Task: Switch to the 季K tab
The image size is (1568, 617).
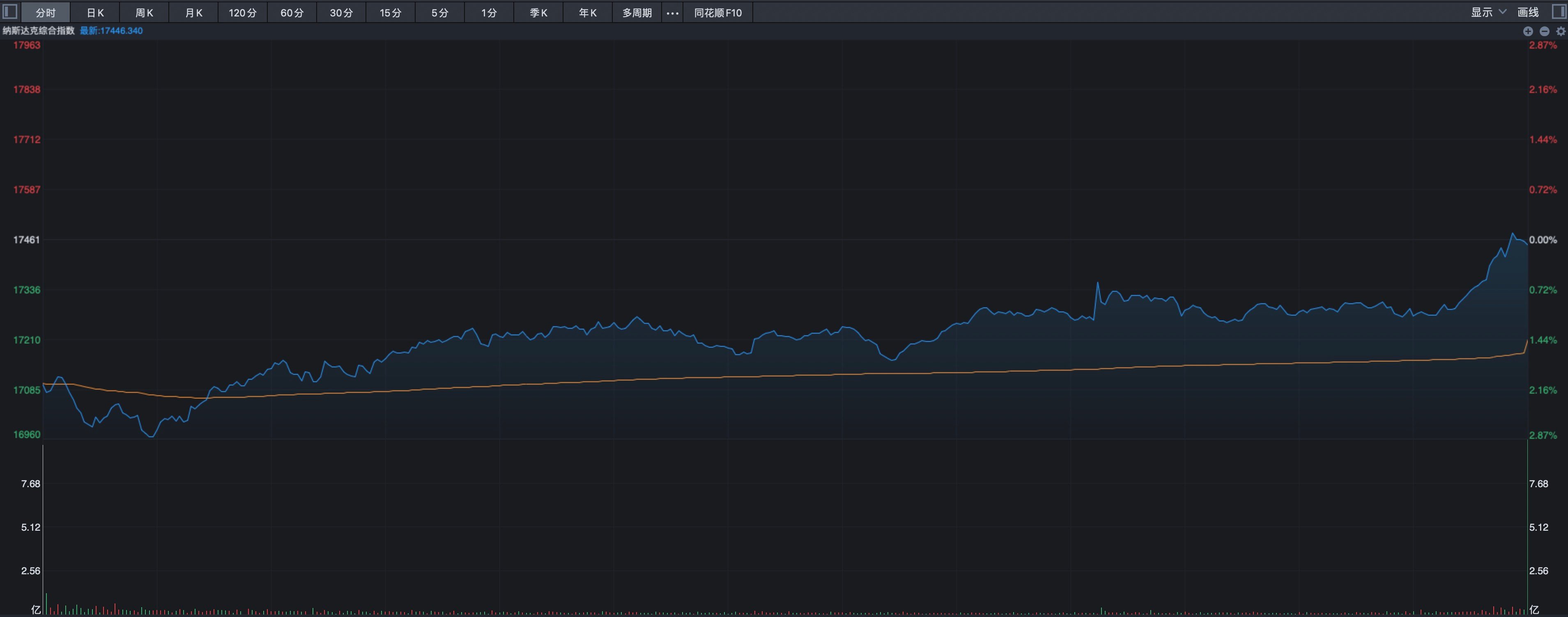Action: pyautogui.click(x=539, y=13)
